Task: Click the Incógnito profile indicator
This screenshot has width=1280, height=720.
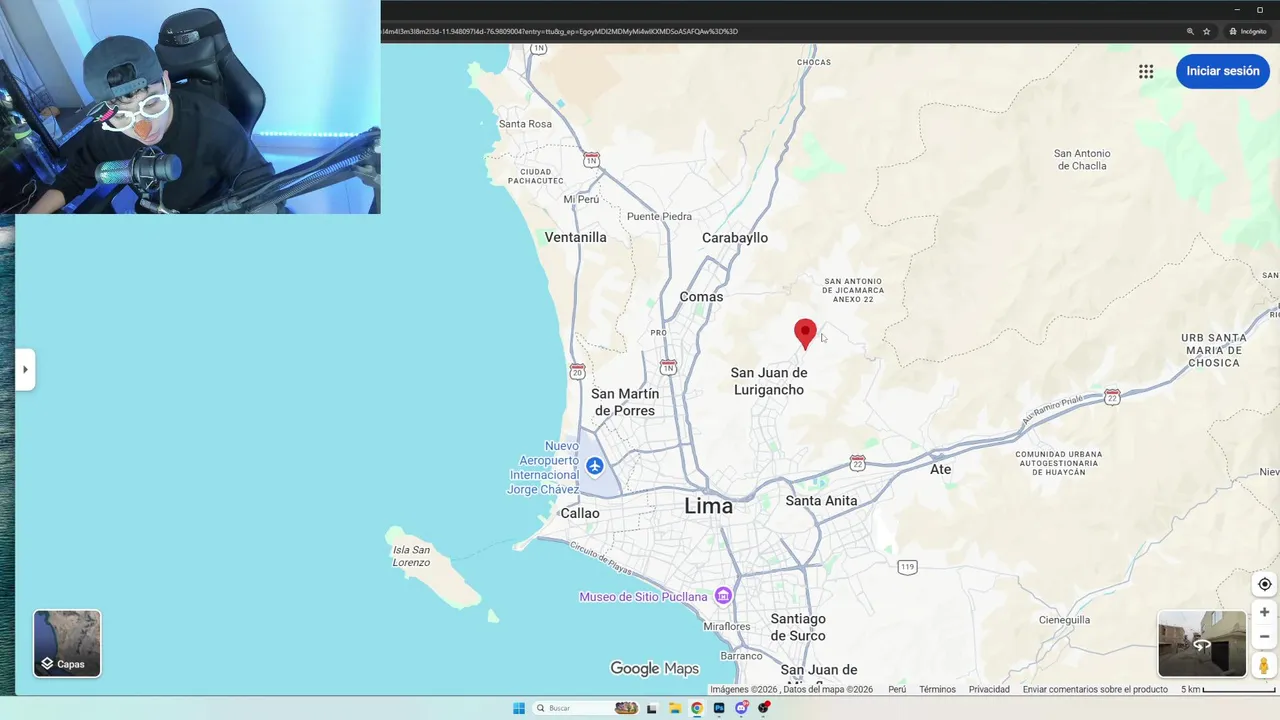Action: coord(1247,31)
